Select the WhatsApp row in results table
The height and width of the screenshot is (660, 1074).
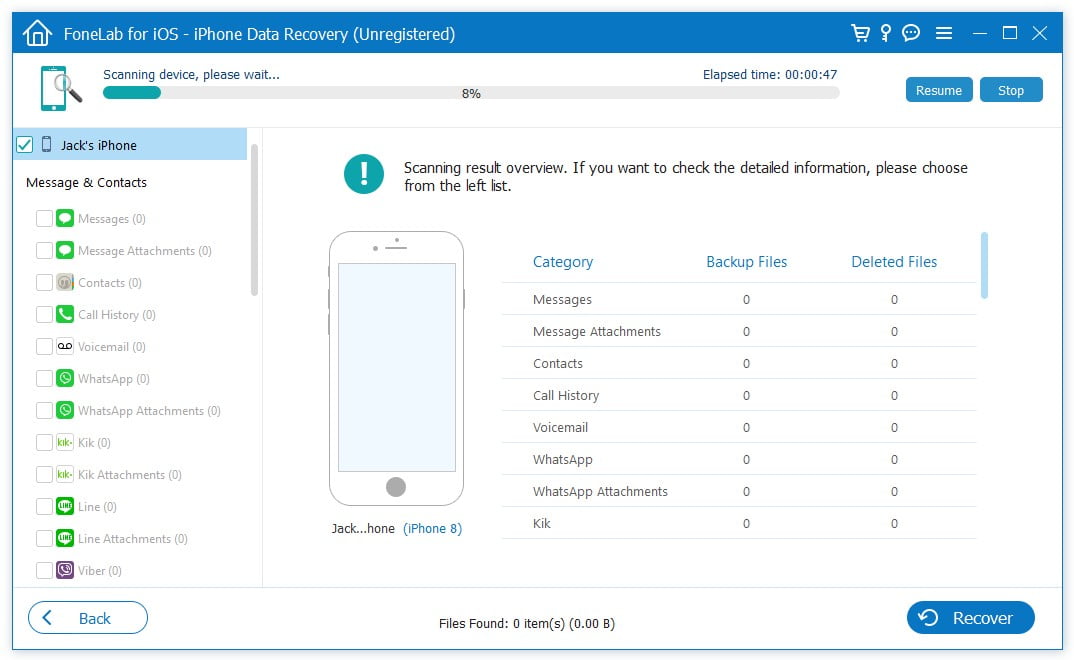(739, 459)
